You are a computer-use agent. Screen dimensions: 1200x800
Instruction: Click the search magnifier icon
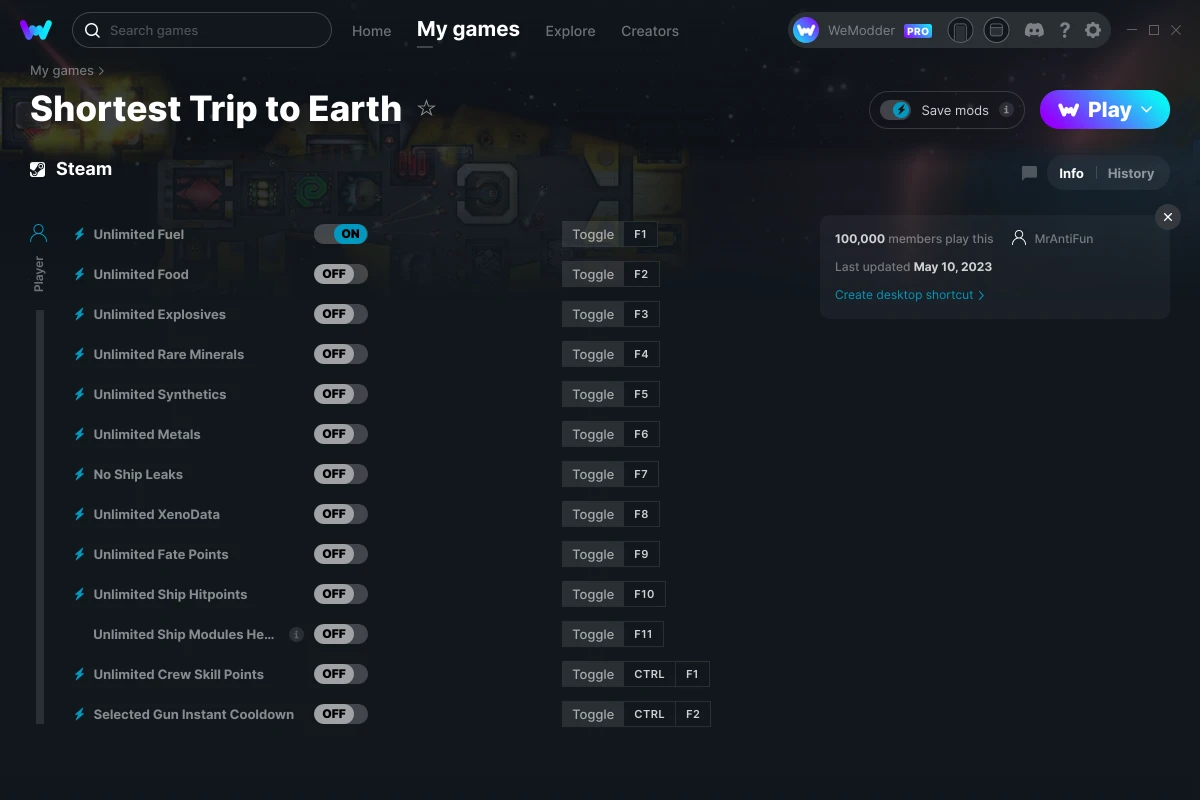point(92,30)
